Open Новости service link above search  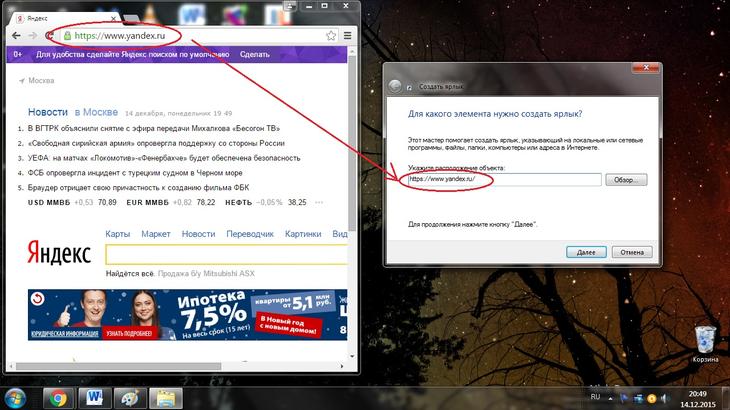198,234
